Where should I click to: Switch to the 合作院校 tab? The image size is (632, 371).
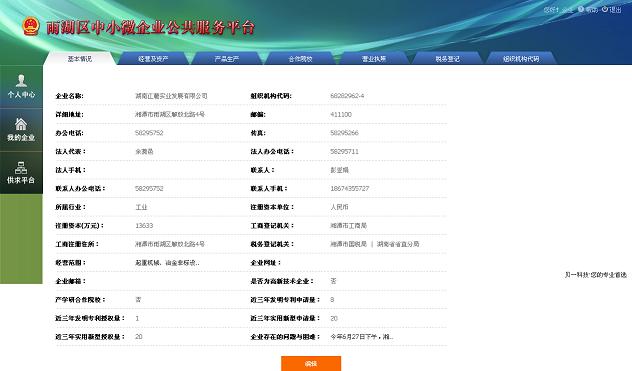click(300, 58)
